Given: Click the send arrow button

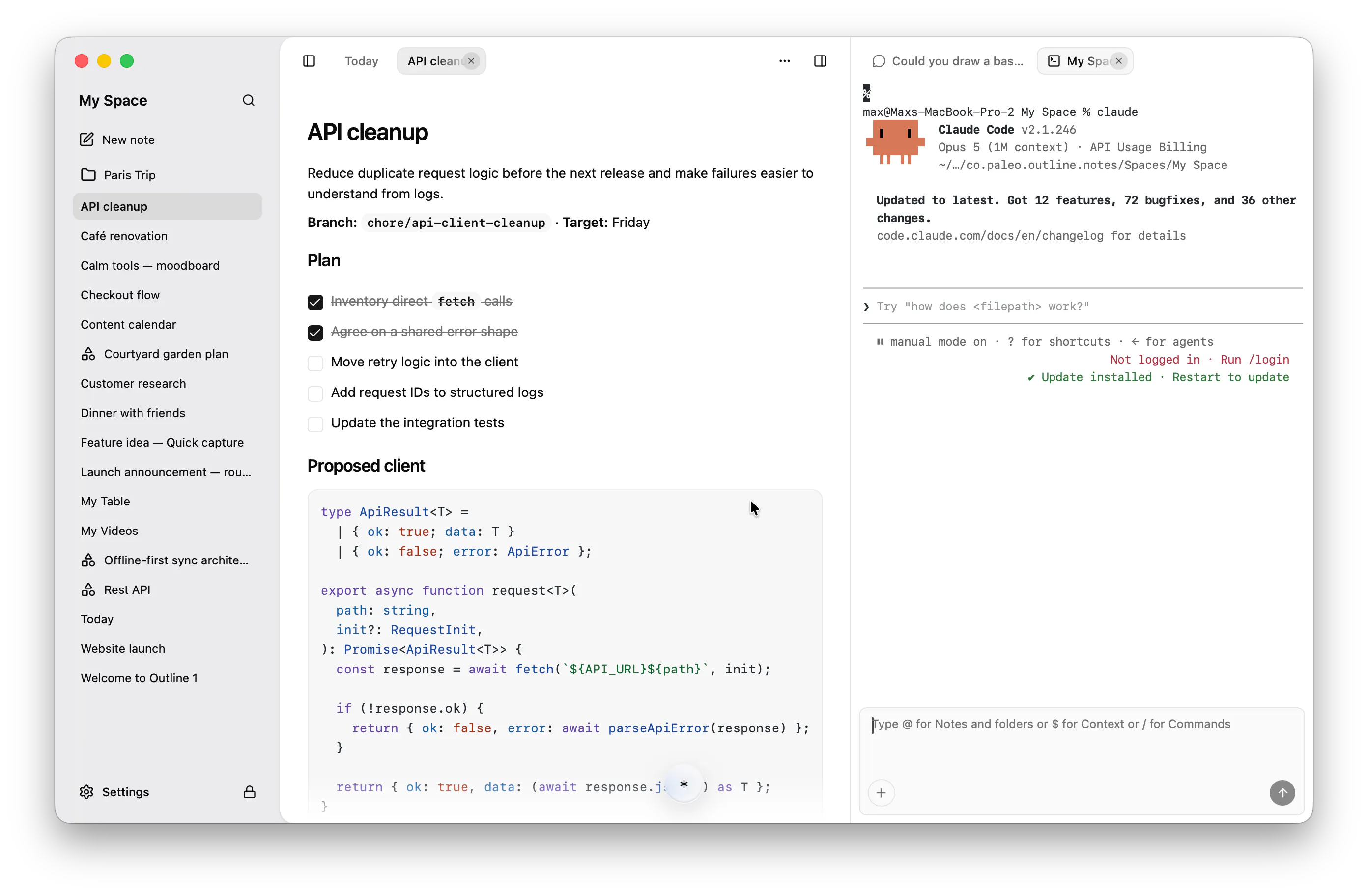Looking at the screenshot, I should (x=1282, y=793).
